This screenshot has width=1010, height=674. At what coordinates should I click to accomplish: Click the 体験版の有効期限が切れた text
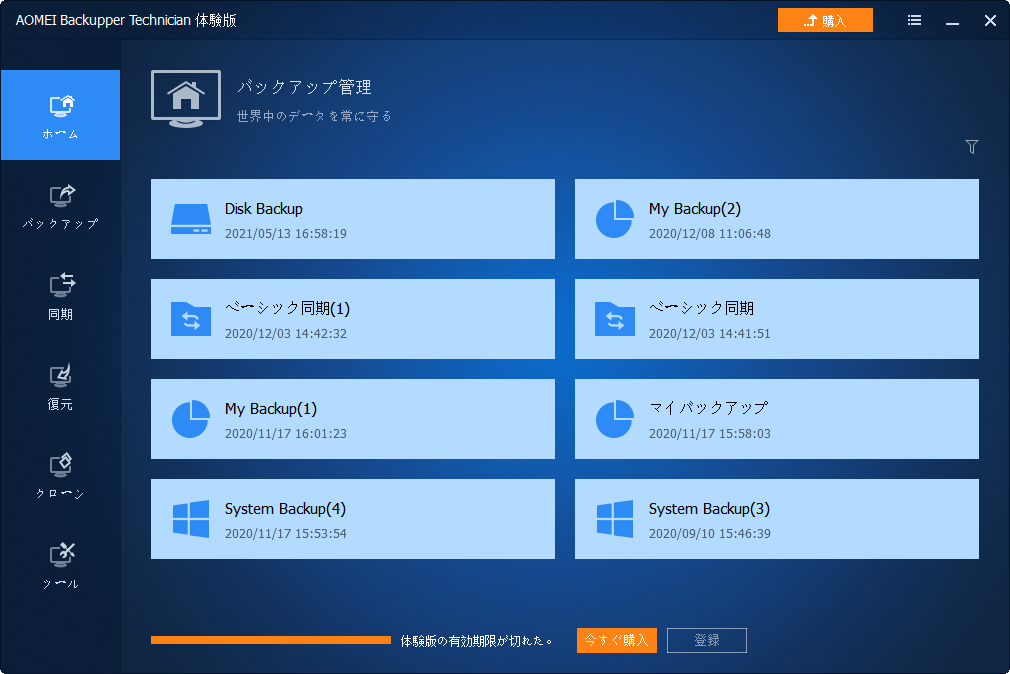(x=476, y=640)
